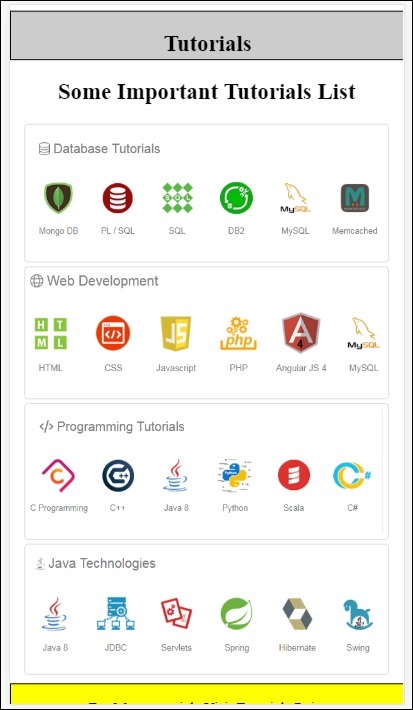Open the orange CSS icon
Image resolution: width=413 pixels, height=710 pixels.
pyautogui.click(x=113, y=334)
